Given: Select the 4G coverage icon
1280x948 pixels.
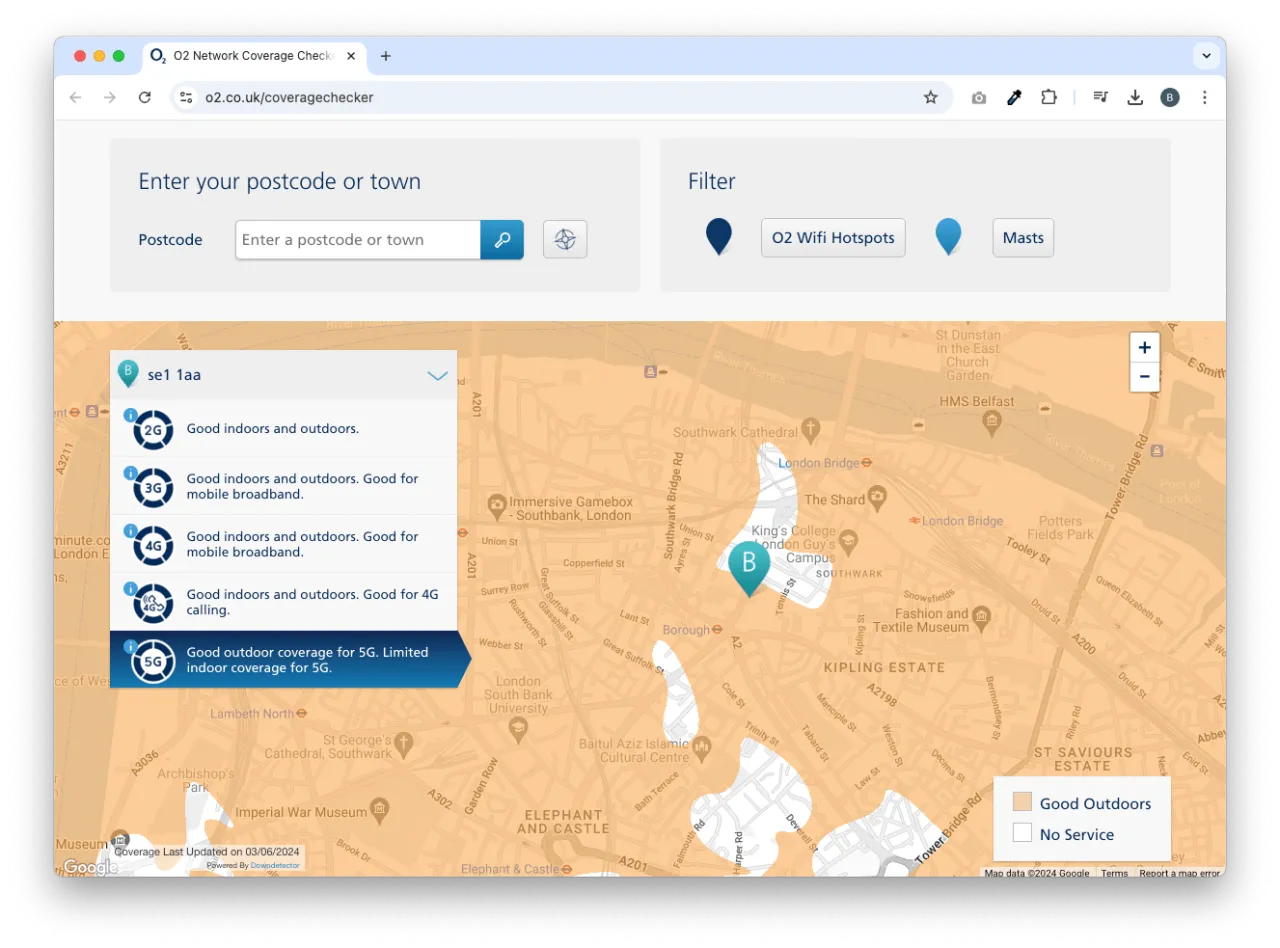Looking at the screenshot, I should coord(153,545).
